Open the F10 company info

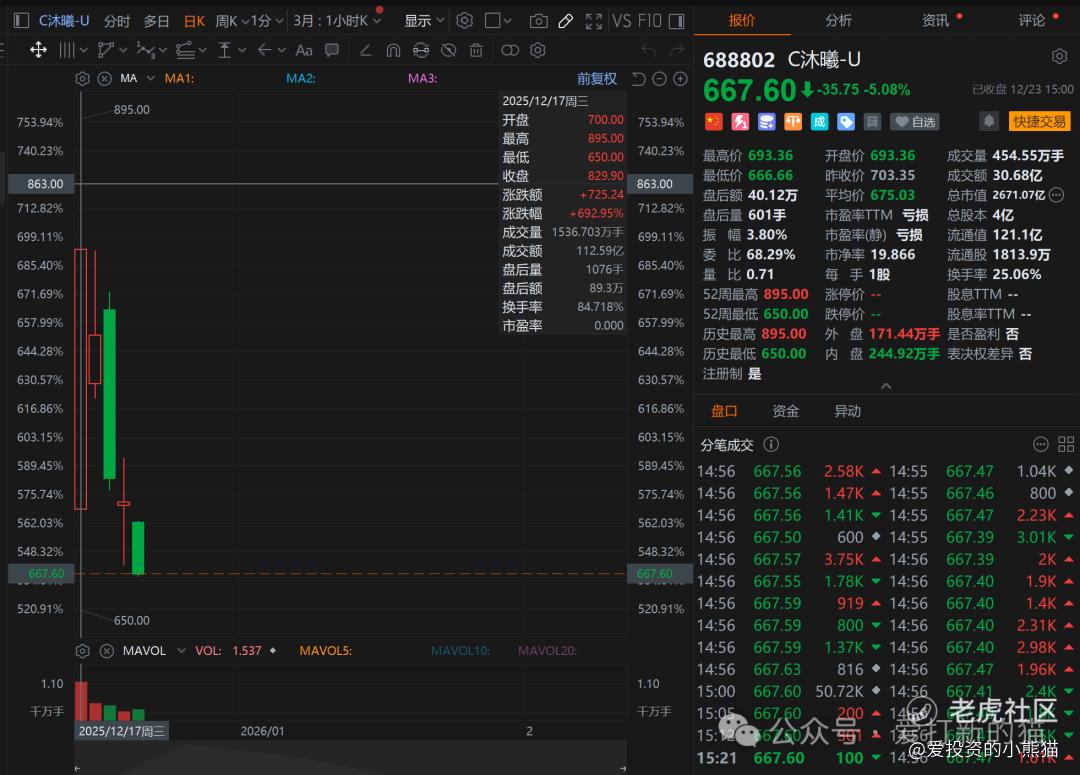point(650,21)
